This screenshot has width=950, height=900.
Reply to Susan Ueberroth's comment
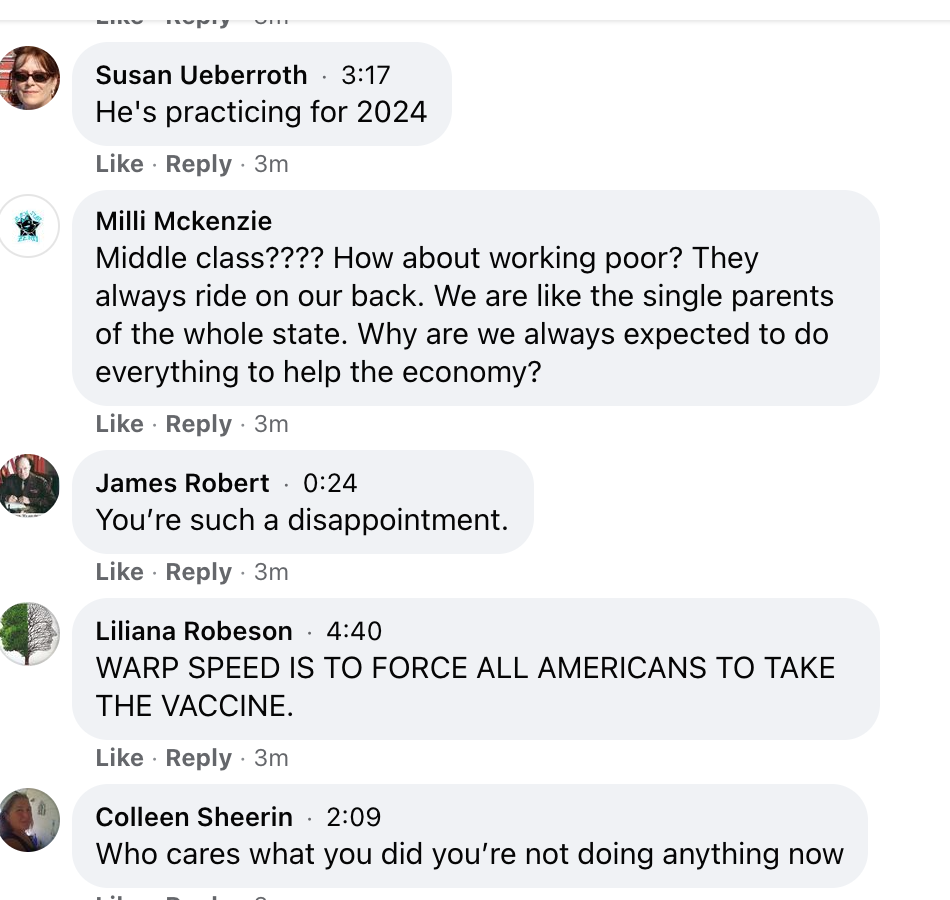198,164
